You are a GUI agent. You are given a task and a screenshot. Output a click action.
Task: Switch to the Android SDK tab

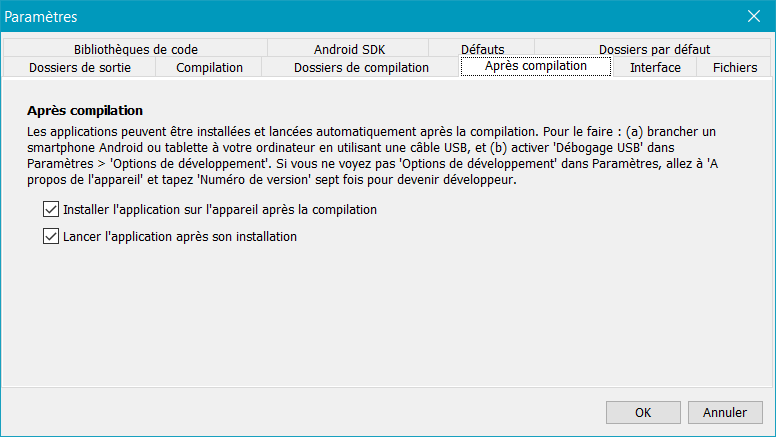tap(349, 49)
